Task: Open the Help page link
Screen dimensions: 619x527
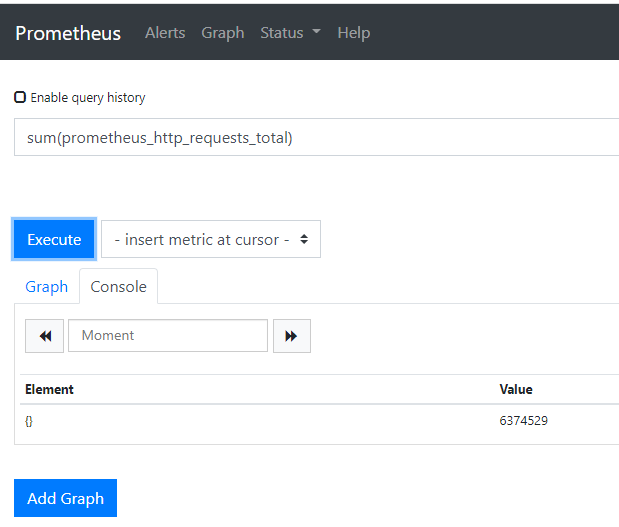Action: pyautogui.click(x=353, y=33)
